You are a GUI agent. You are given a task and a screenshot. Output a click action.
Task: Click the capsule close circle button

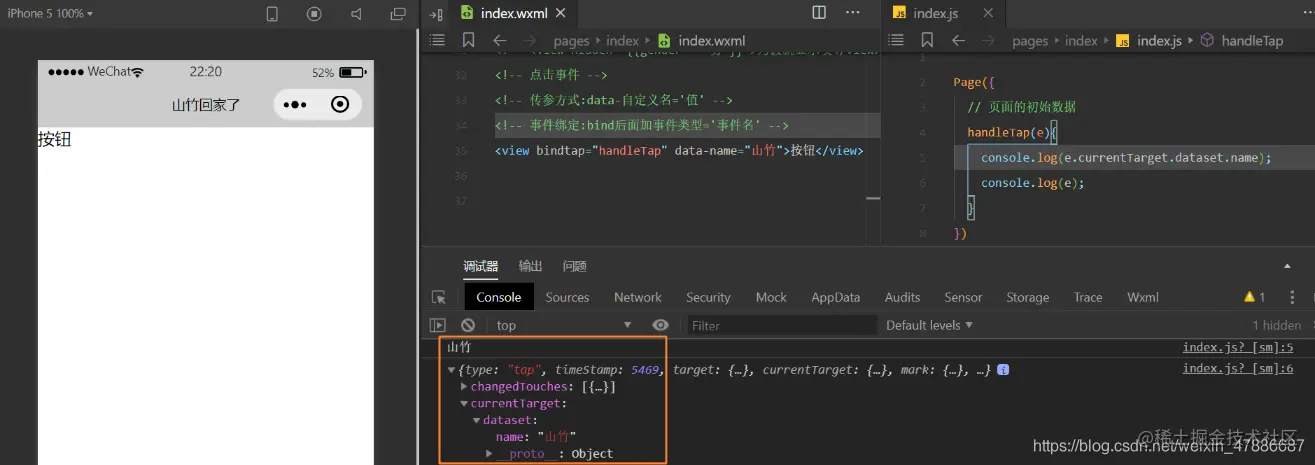coord(340,104)
